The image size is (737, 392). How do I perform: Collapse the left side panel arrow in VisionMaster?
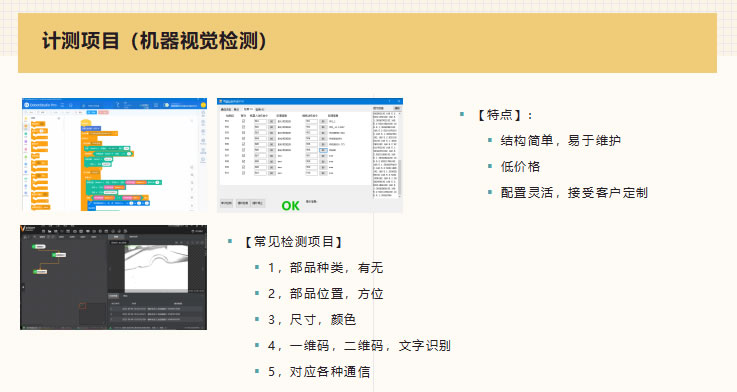coord(23,287)
